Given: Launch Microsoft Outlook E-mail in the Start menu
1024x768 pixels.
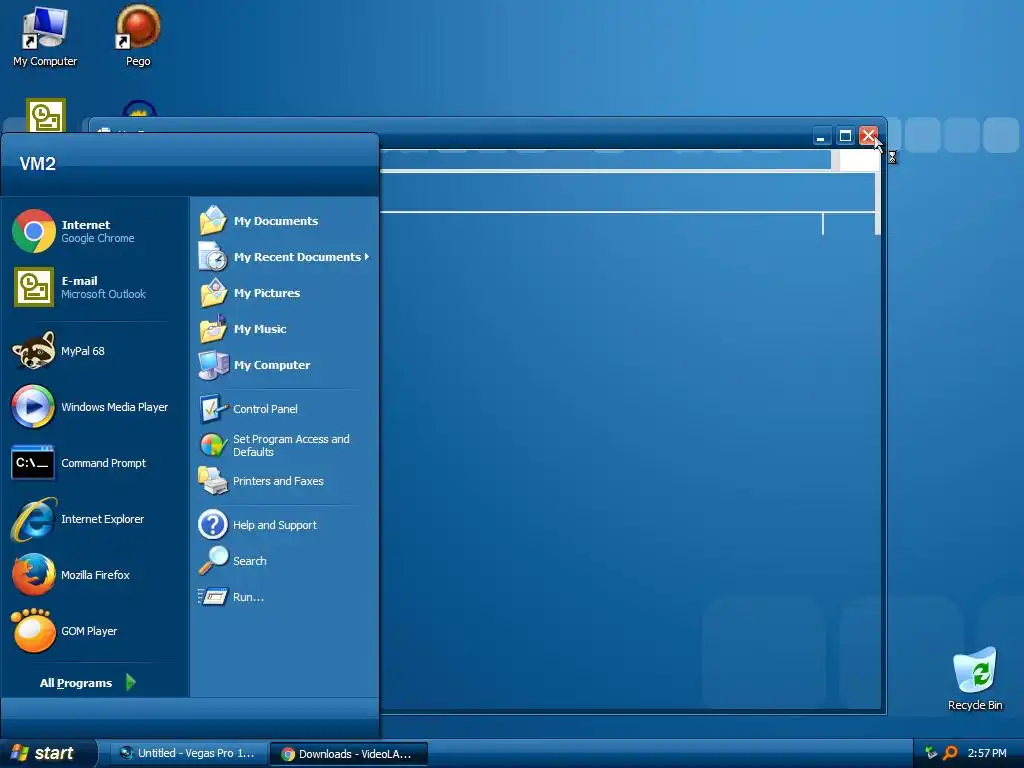Looking at the screenshot, I should click(x=95, y=287).
